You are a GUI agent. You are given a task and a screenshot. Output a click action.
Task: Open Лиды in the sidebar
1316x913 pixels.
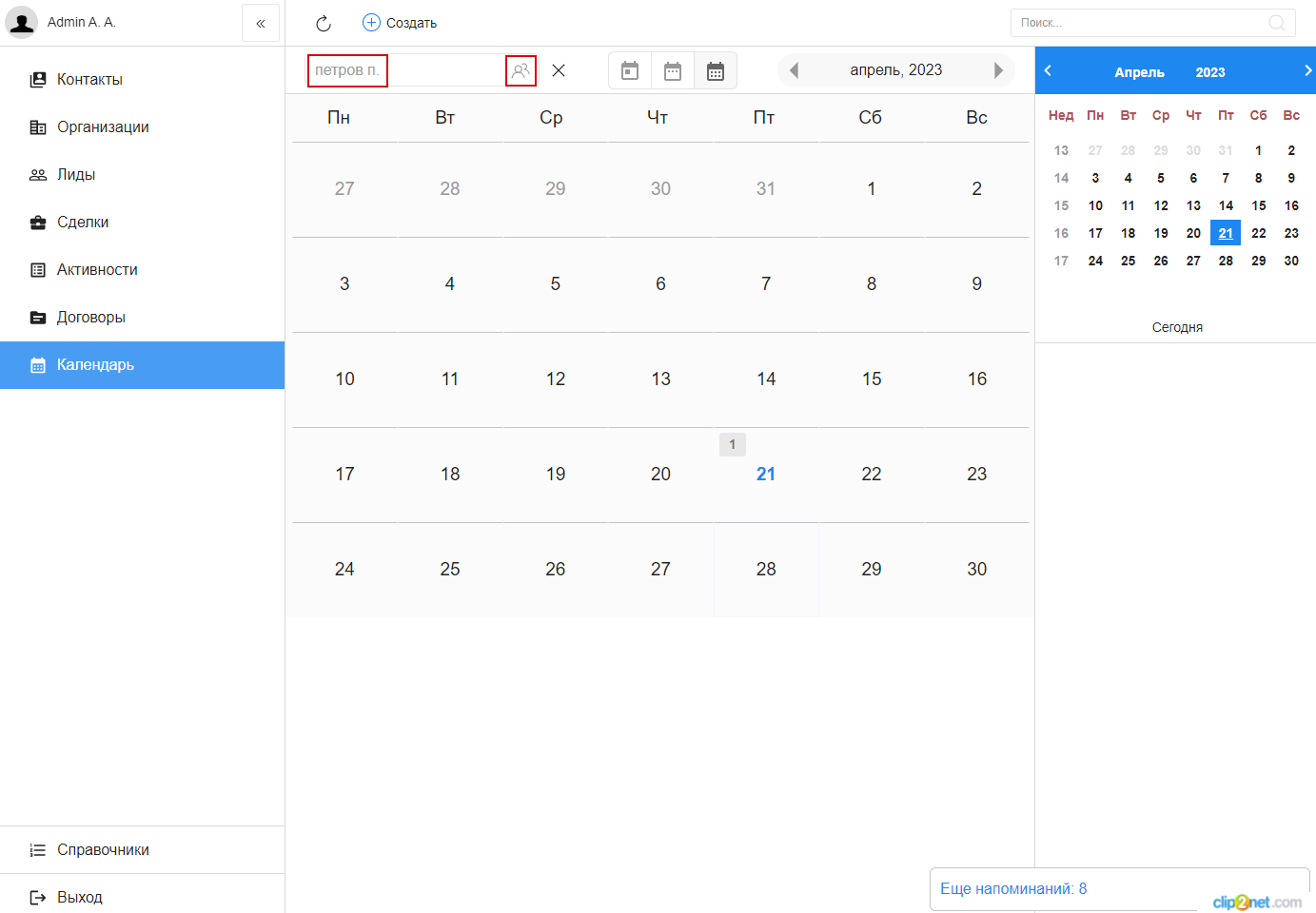coord(143,175)
